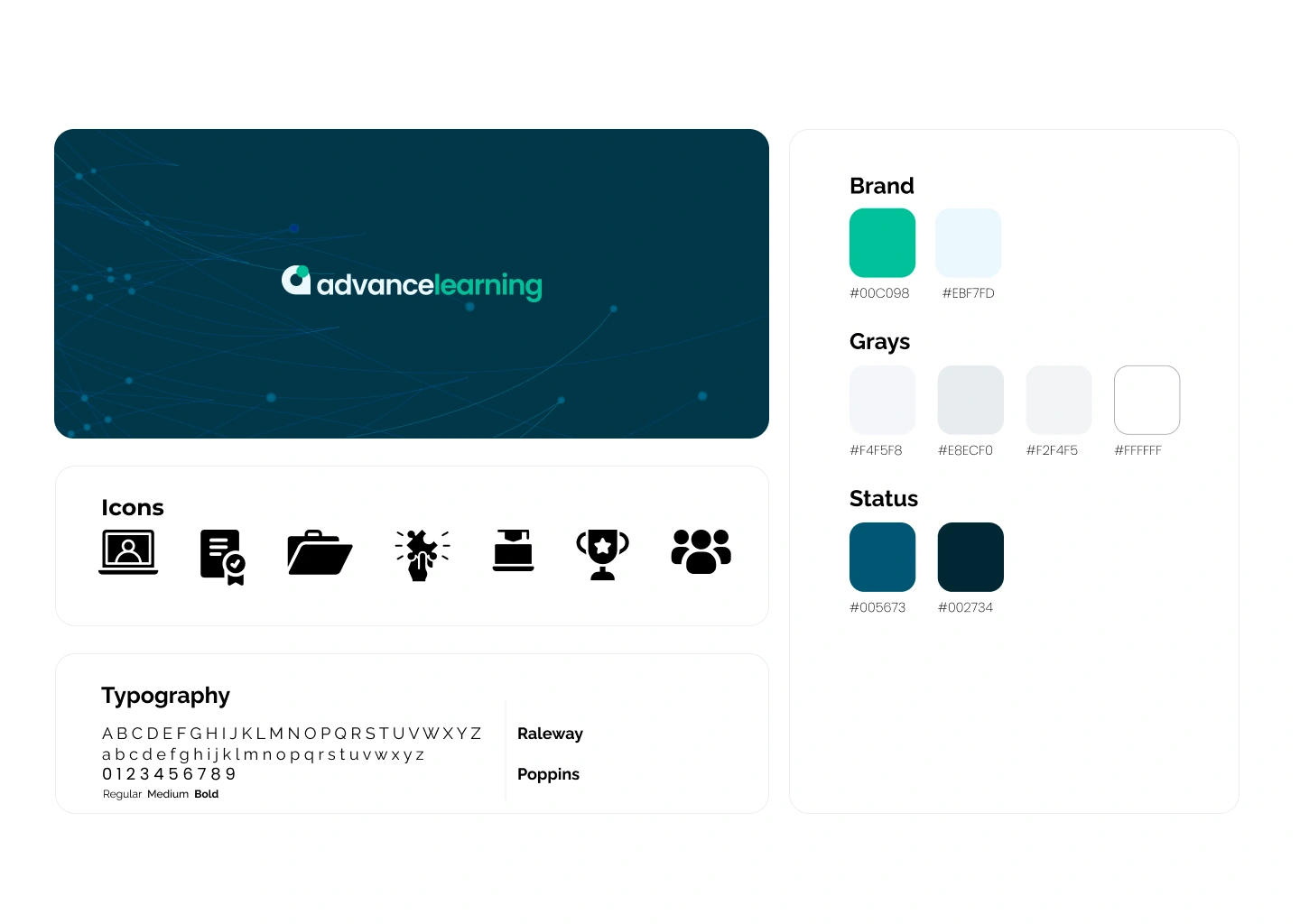
Task: Click the 0123456789 digits sample
Action: tap(169, 774)
